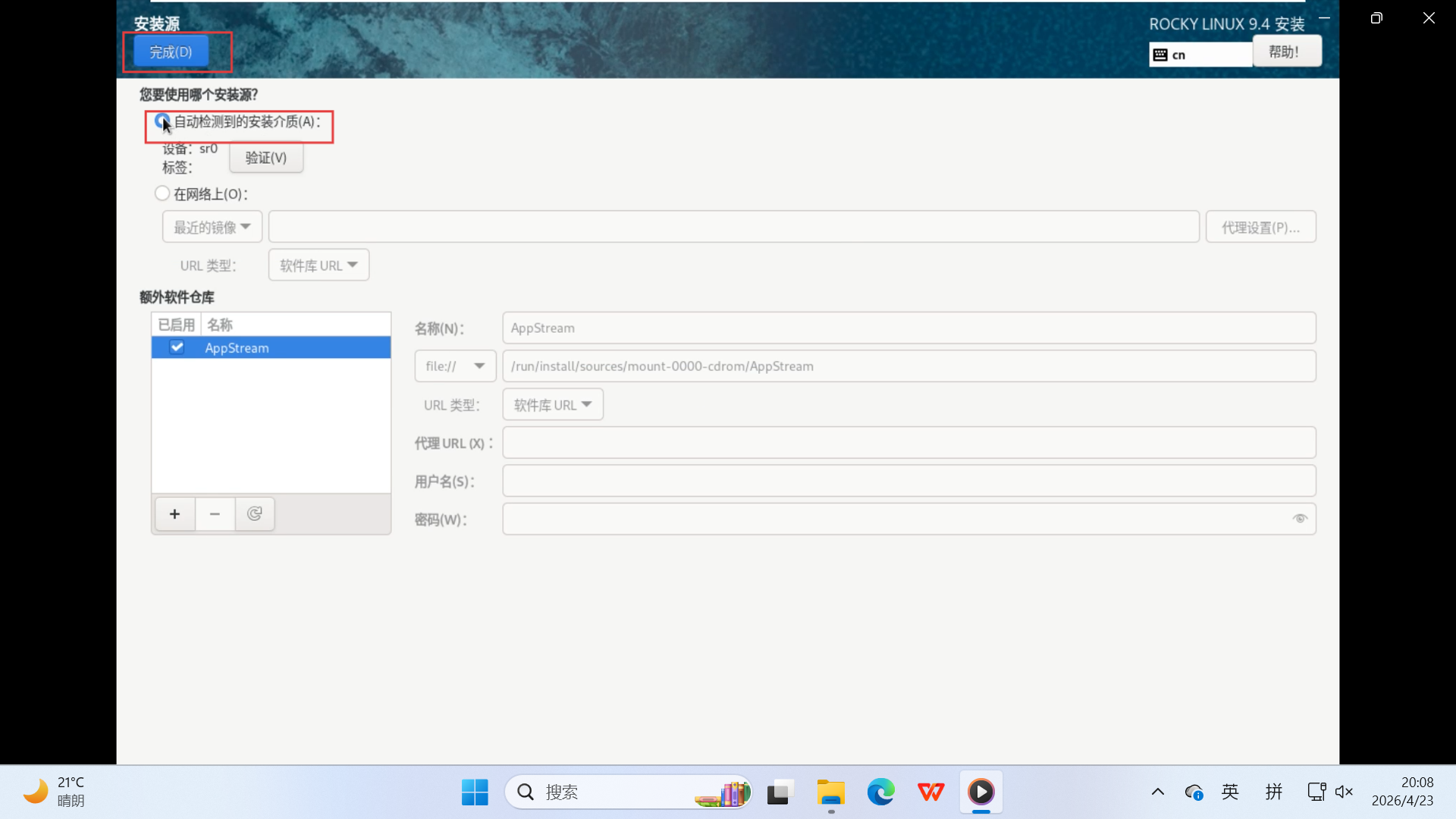The image size is (1456, 819).
Task: Toggle password visibility eye icon
Action: pyautogui.click(x=1300, y=519)
